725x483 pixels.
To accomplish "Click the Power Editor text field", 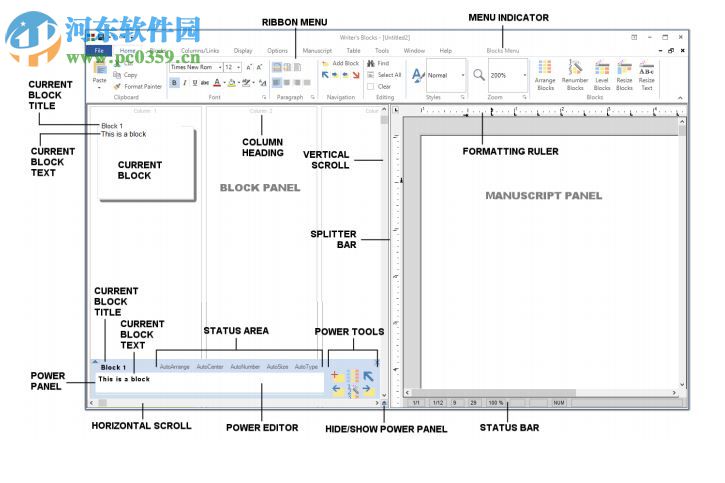I will 209,383.
